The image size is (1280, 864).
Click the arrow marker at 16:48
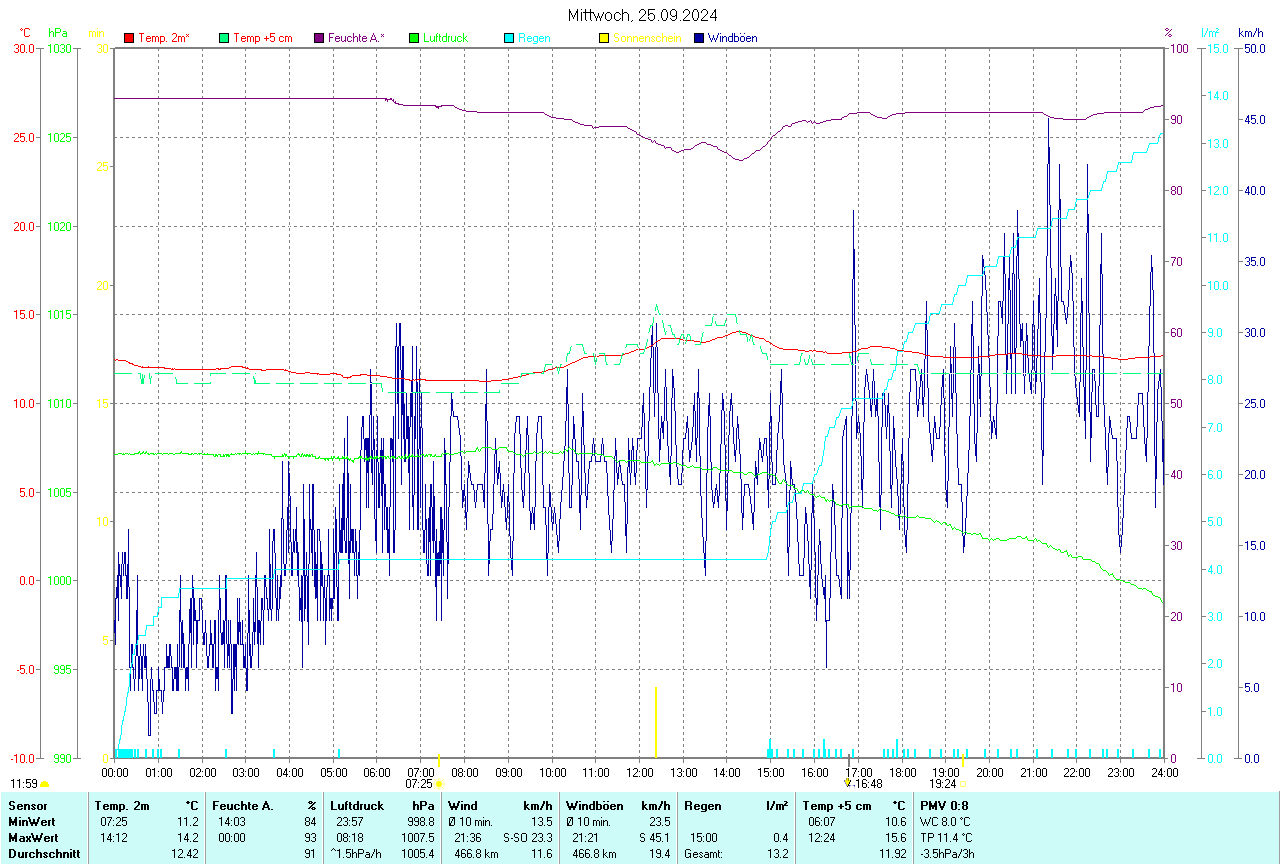click(847, 783)
